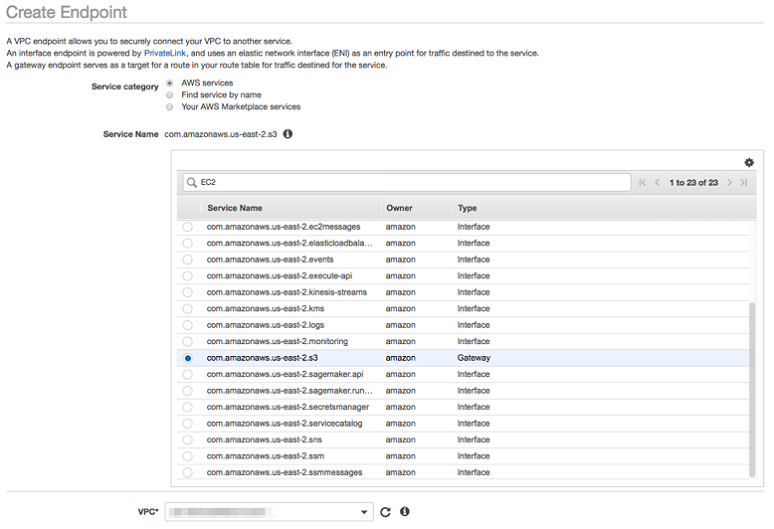Refresh the VPC list
774x529 pixels.
click(386, 512)
